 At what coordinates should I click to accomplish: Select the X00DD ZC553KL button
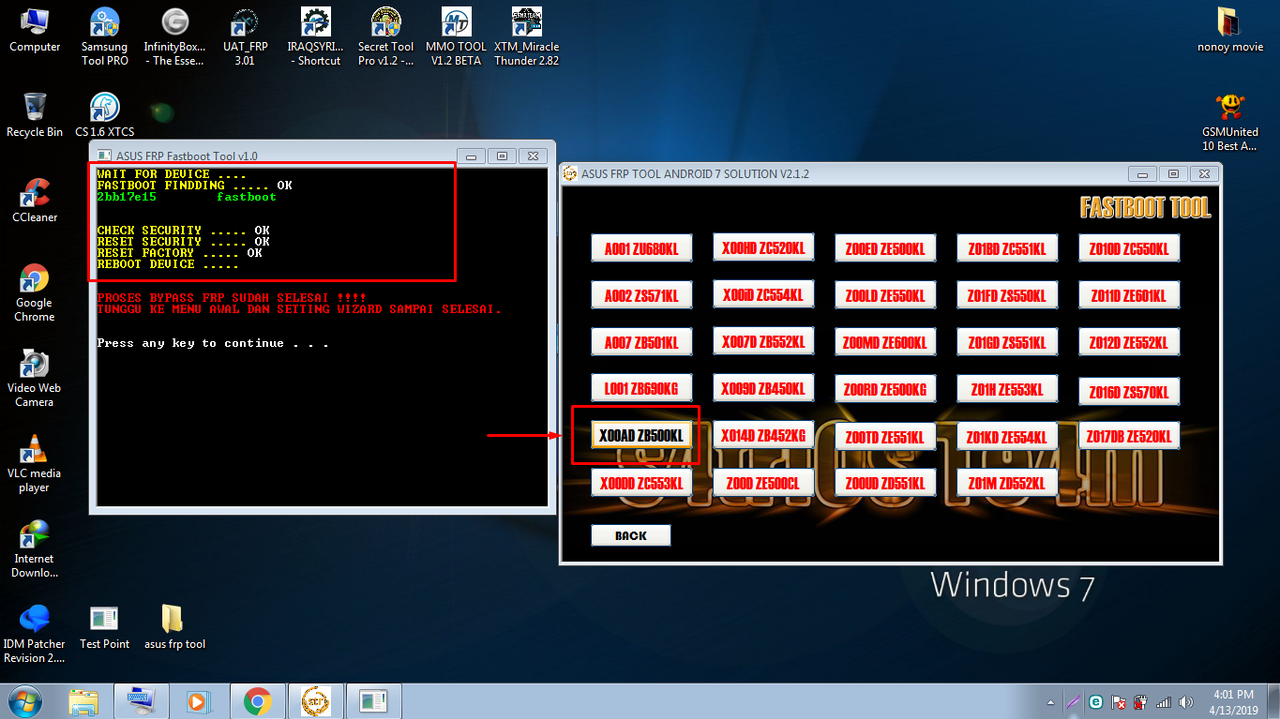click(641, 483)
